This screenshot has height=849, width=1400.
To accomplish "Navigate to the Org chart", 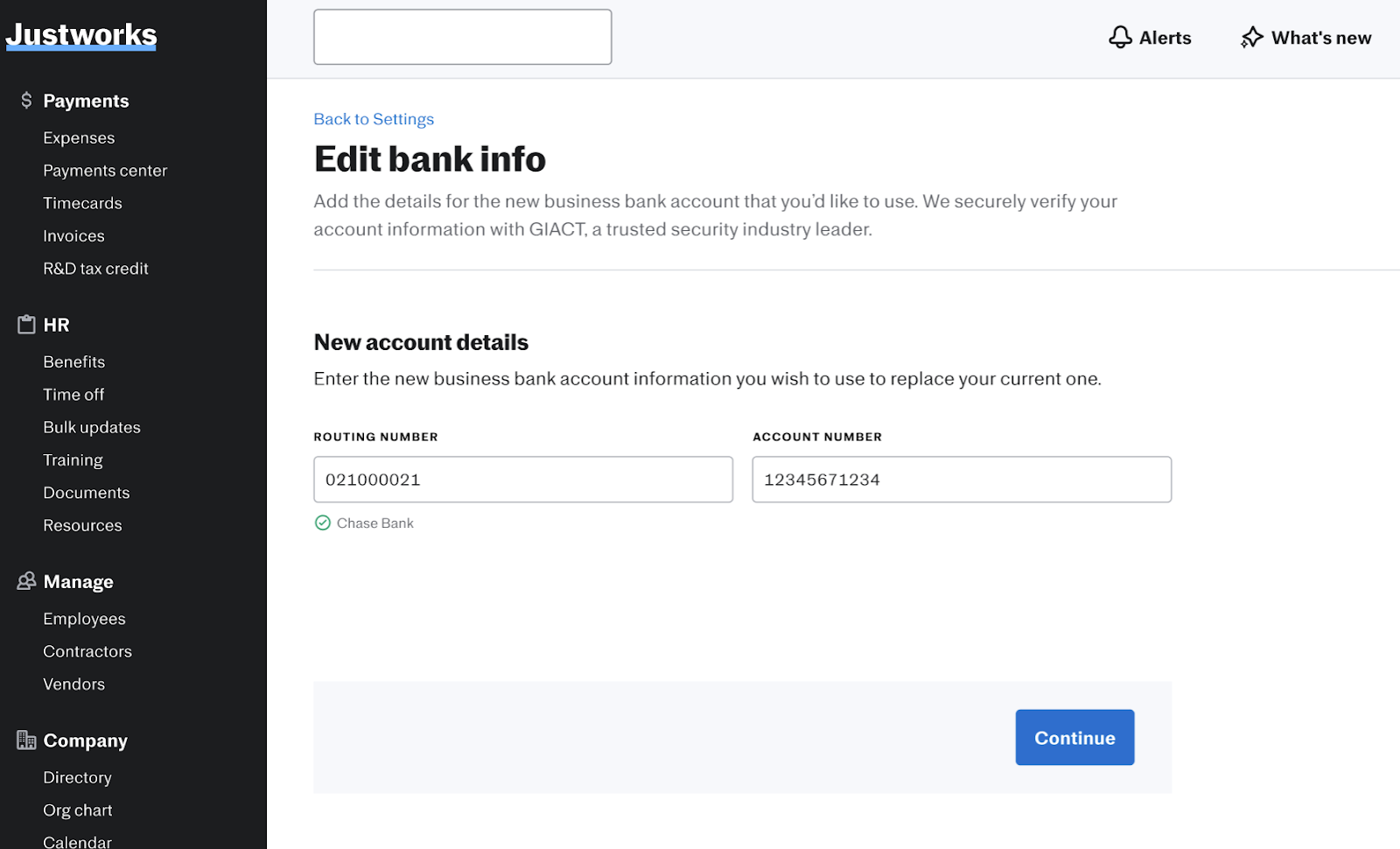I will coord(78,810).
